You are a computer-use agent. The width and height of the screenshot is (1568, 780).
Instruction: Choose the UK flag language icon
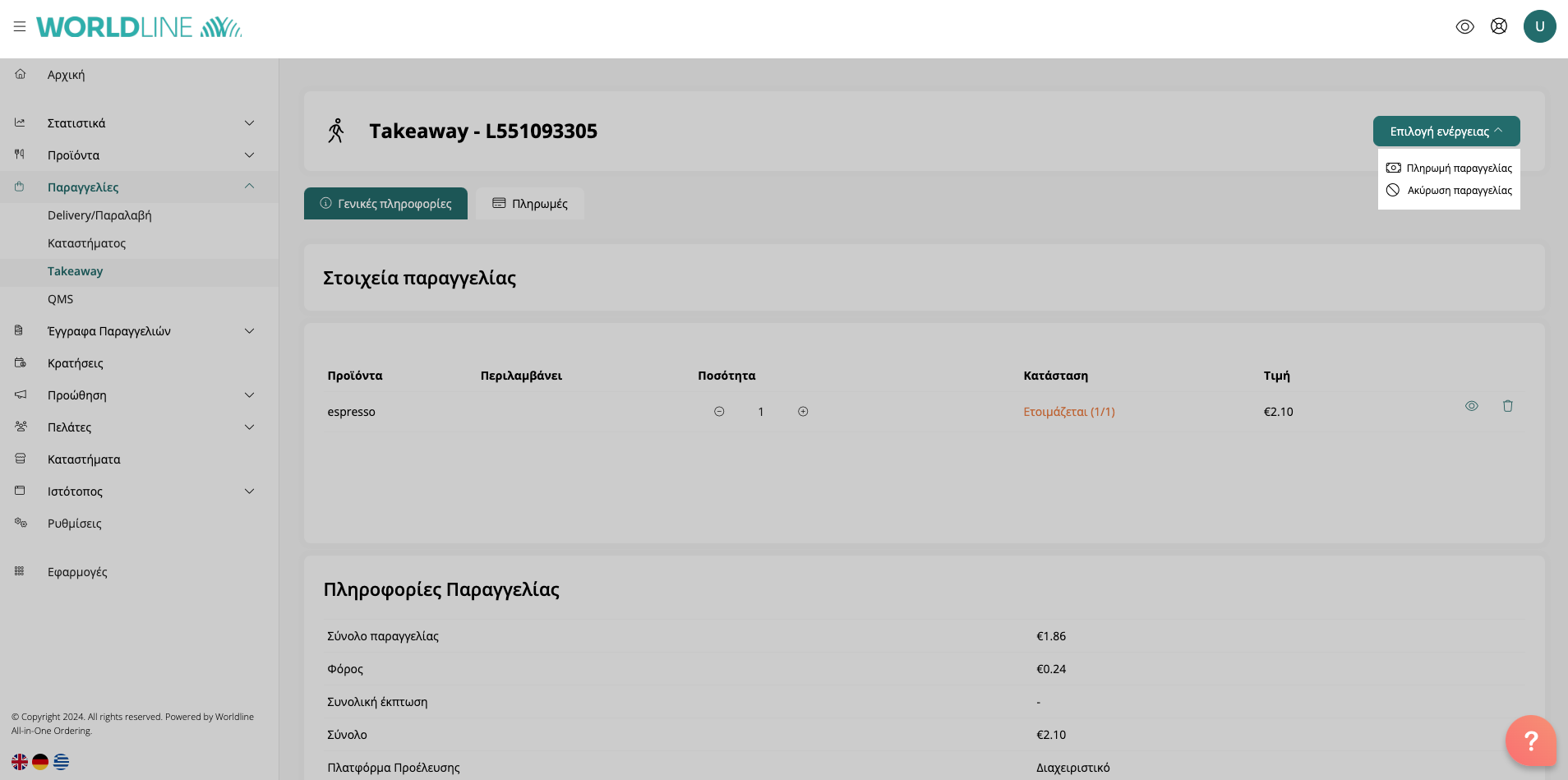tap(20, 762)
